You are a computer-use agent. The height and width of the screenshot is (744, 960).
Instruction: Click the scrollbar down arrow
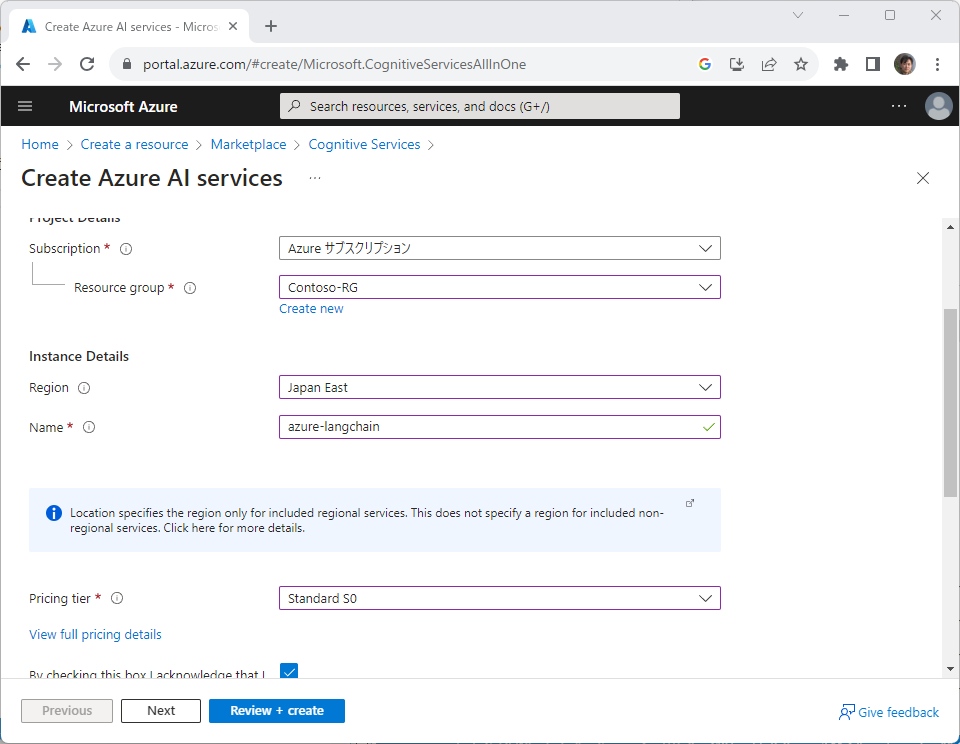[950, 669]
